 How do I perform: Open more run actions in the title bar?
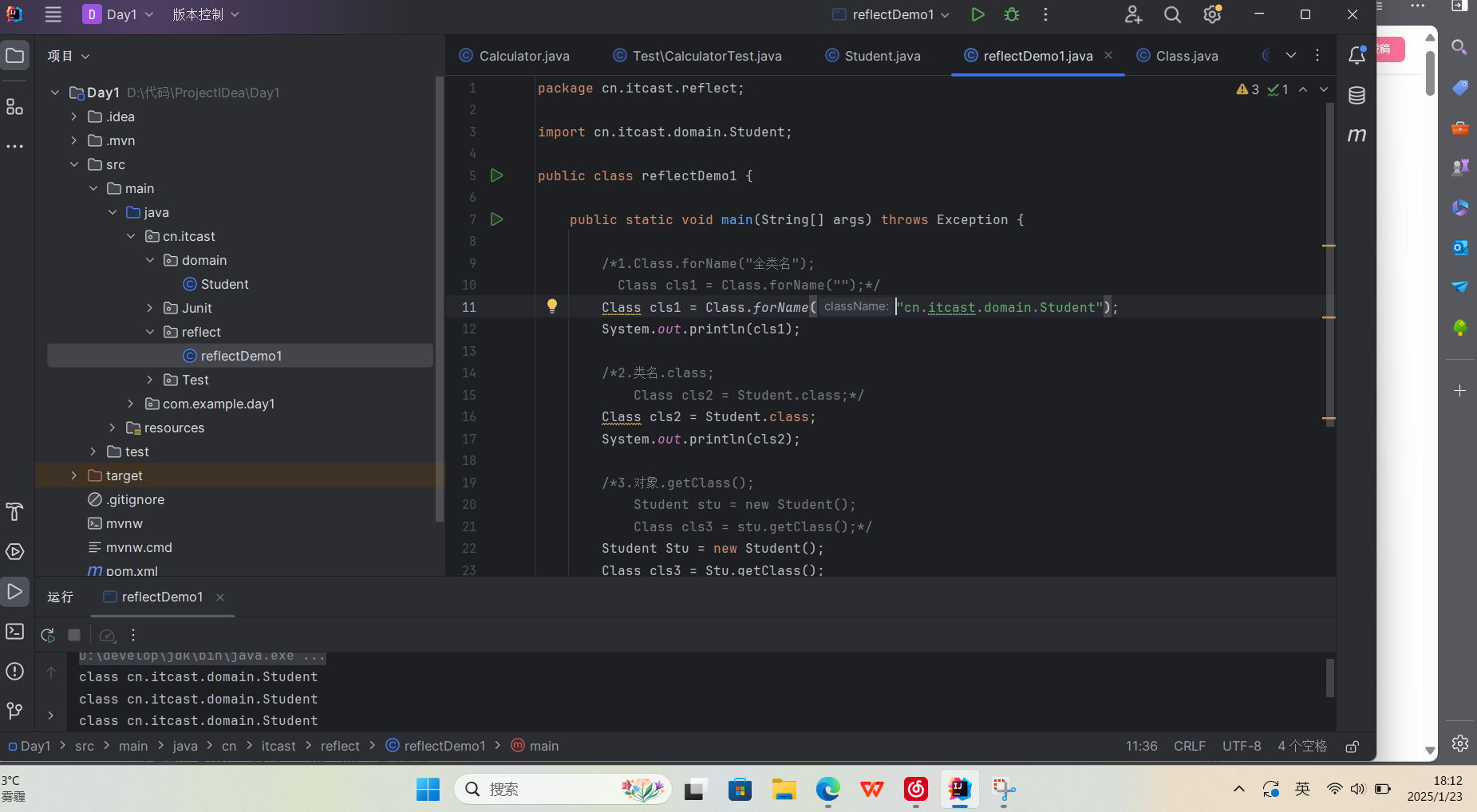1045,14
